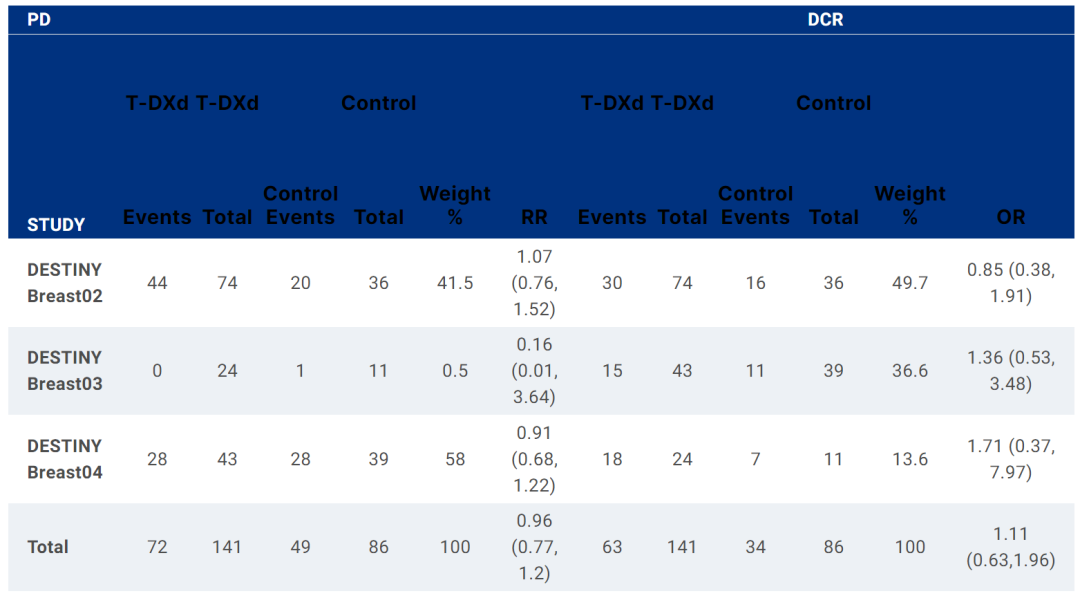Click the DESTINY Breast04 study name
This screenshot has height=598, width=1080.
[65, 459]
